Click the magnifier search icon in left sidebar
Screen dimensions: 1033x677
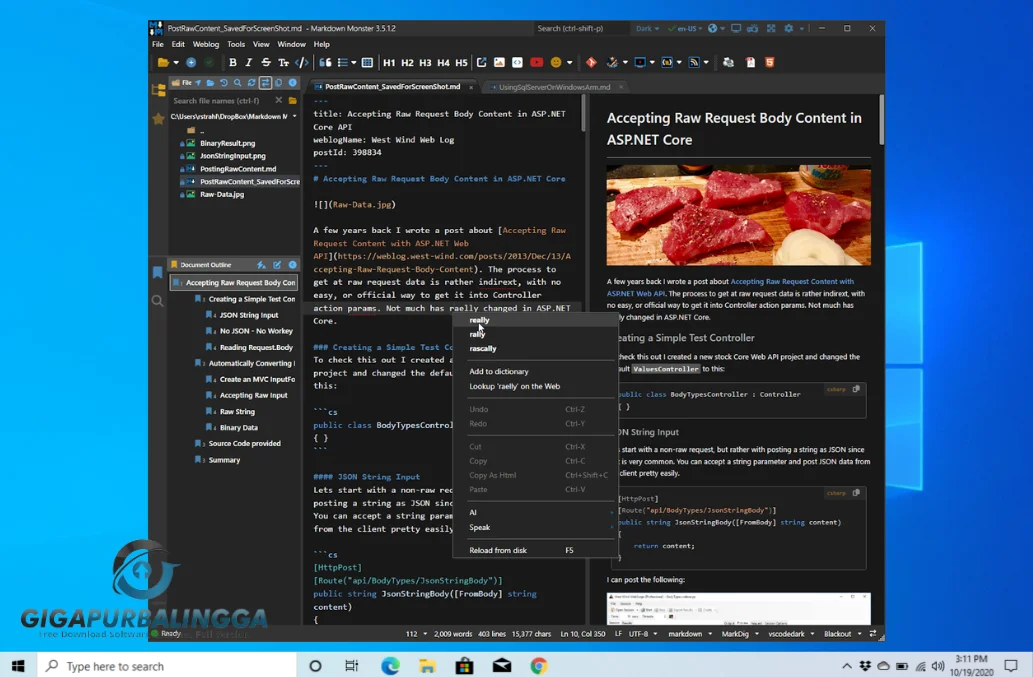(157, 301)
